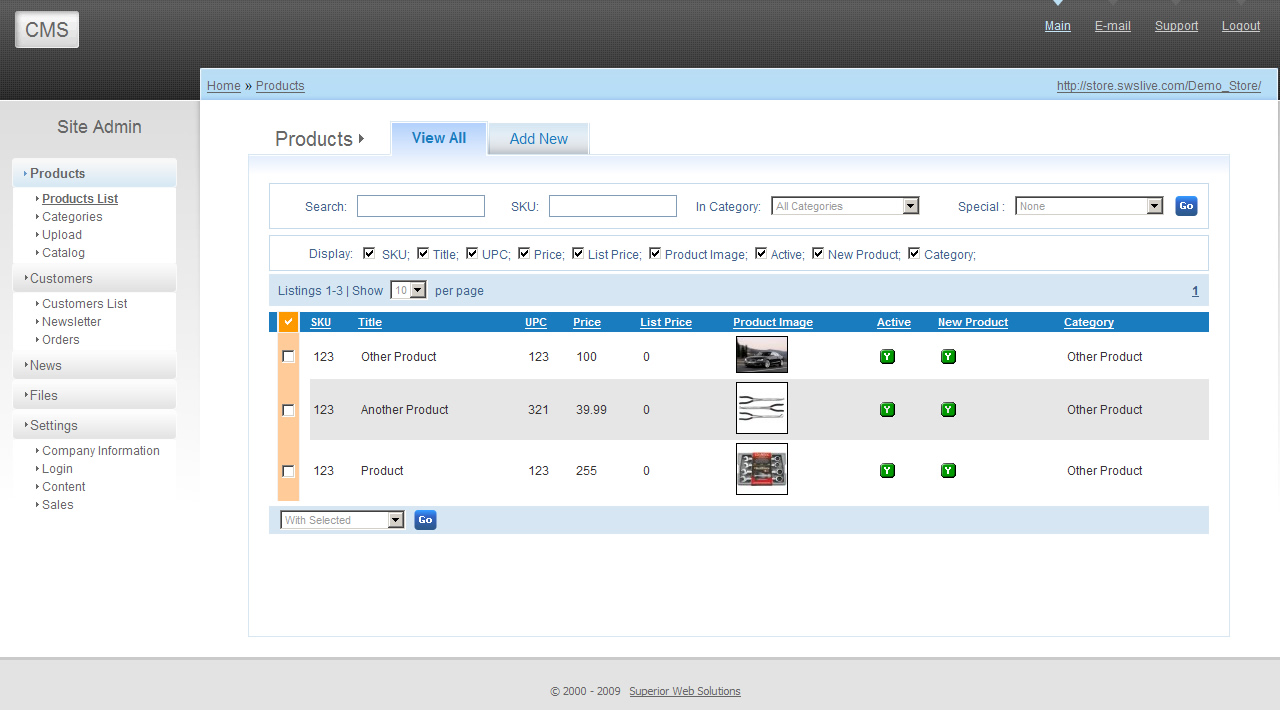Open Company Information in the sidebar
The image size is (1280, 710).
(101, 451)
